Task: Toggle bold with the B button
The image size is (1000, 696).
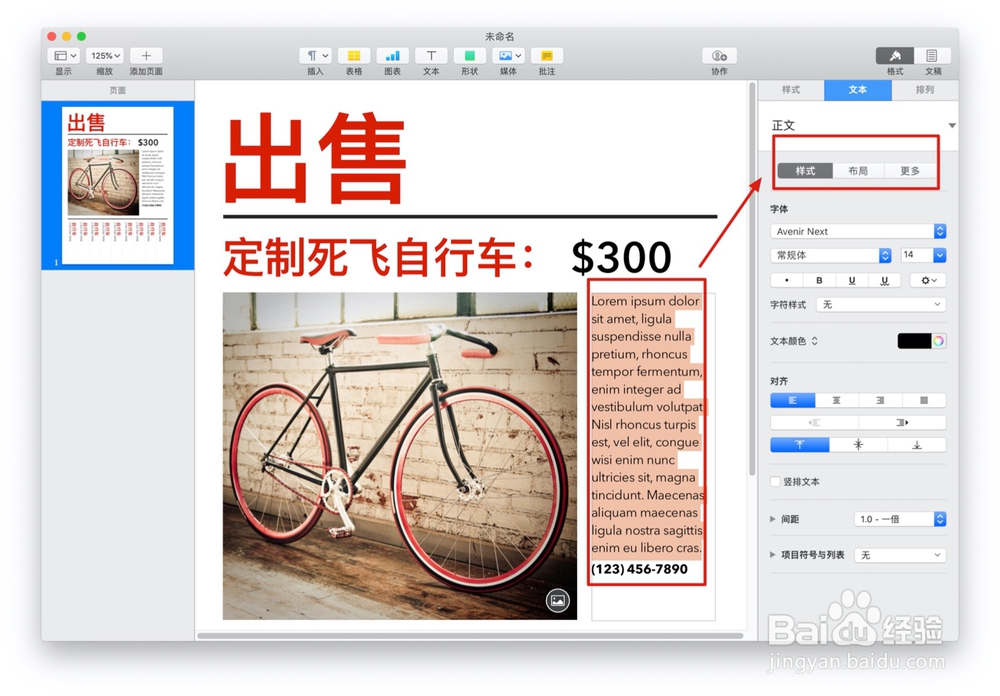Action: coord(819,280)
